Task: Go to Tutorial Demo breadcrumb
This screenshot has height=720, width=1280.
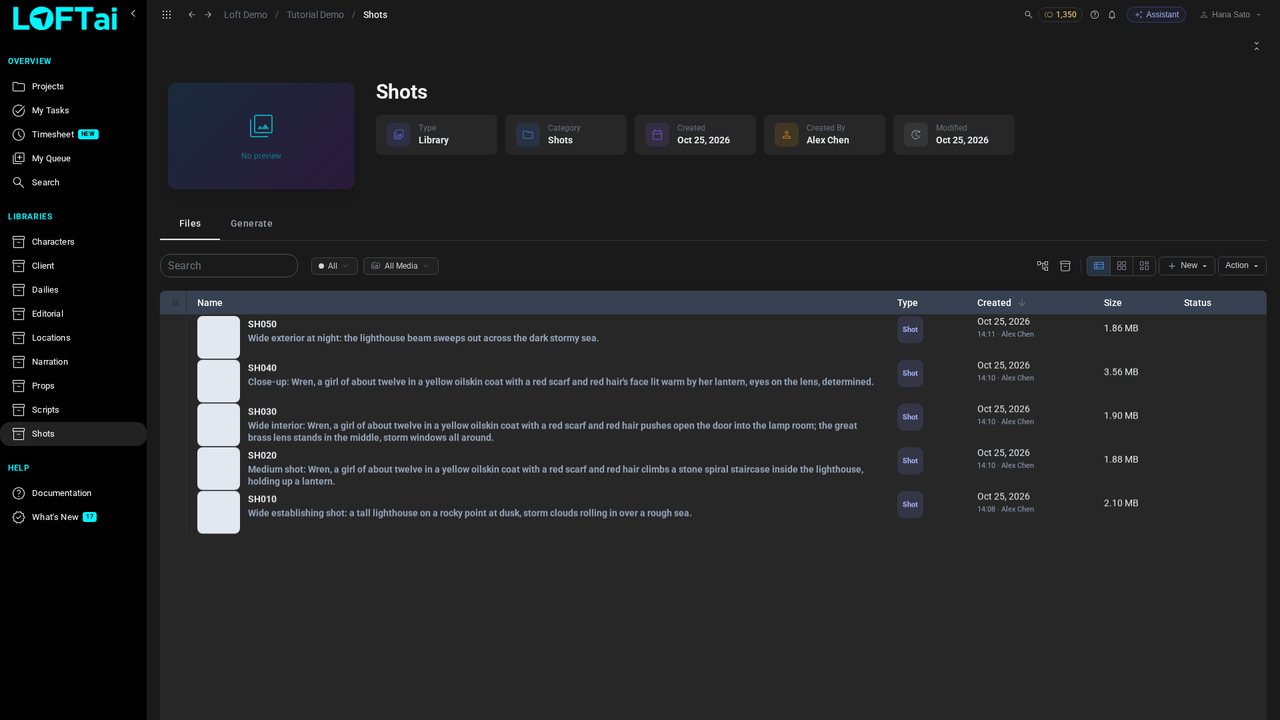Action: click(315, 15)
